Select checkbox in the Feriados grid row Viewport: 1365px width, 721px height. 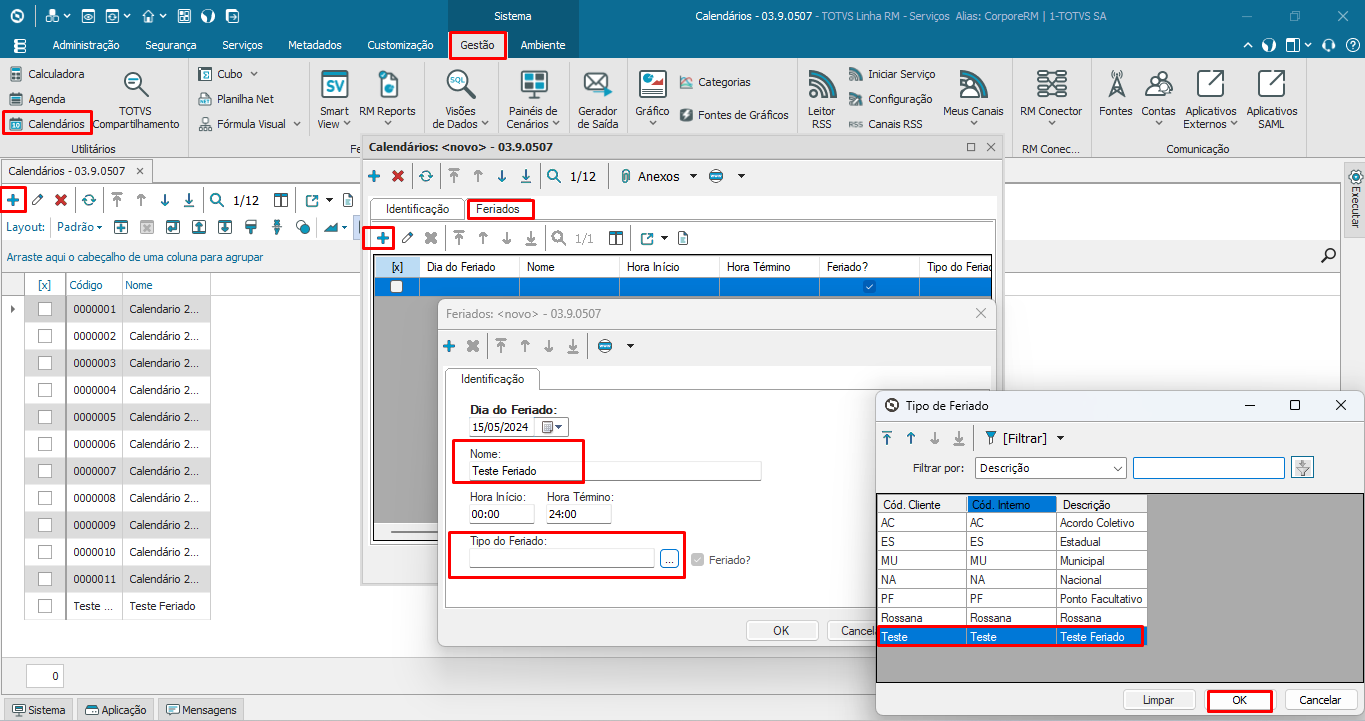click(396, 287)
